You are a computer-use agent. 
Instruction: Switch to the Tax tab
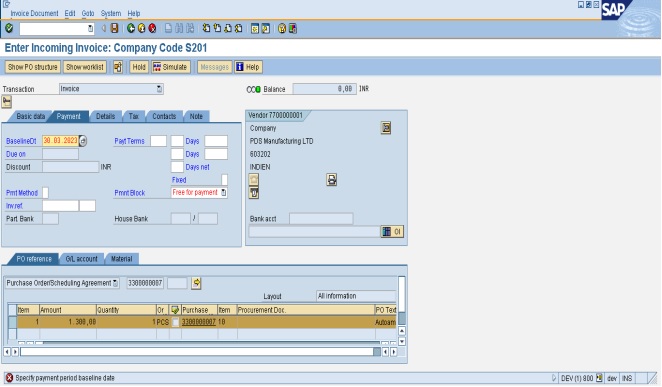click(x=133, y=116)
